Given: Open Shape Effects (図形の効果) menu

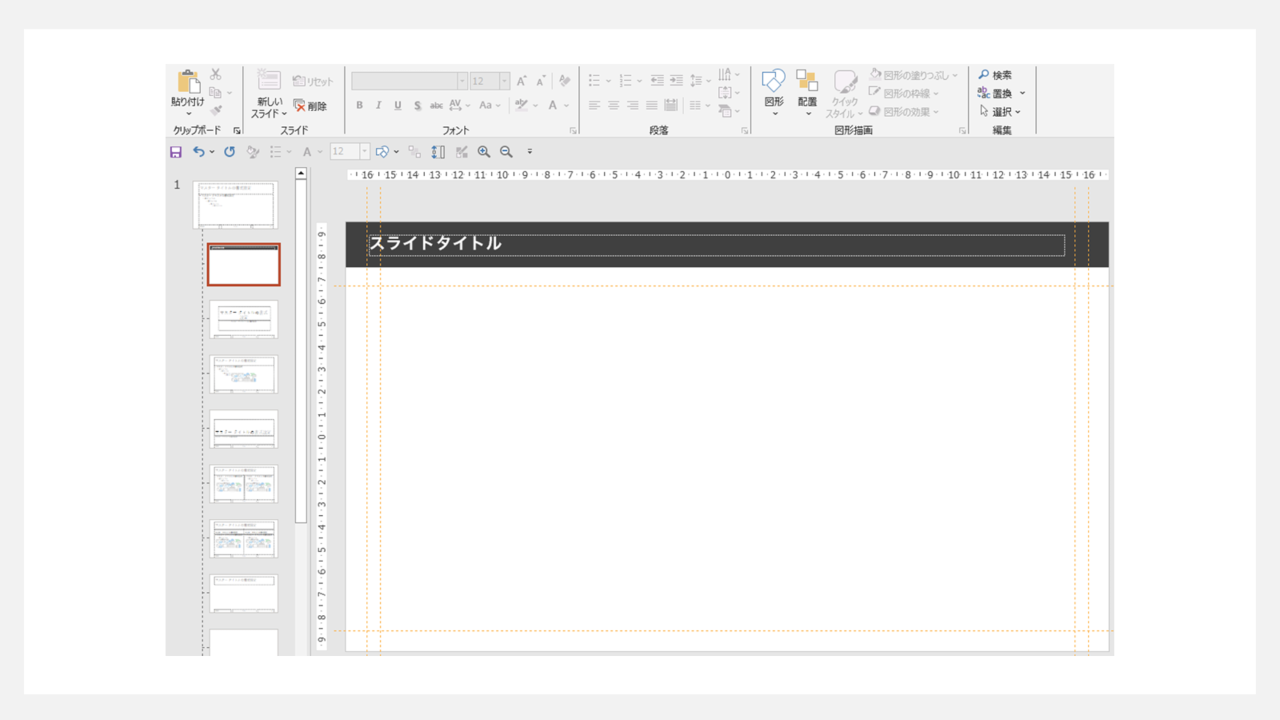Looking at the screenshot, I should pyautogui.click(x=904, y=111).
